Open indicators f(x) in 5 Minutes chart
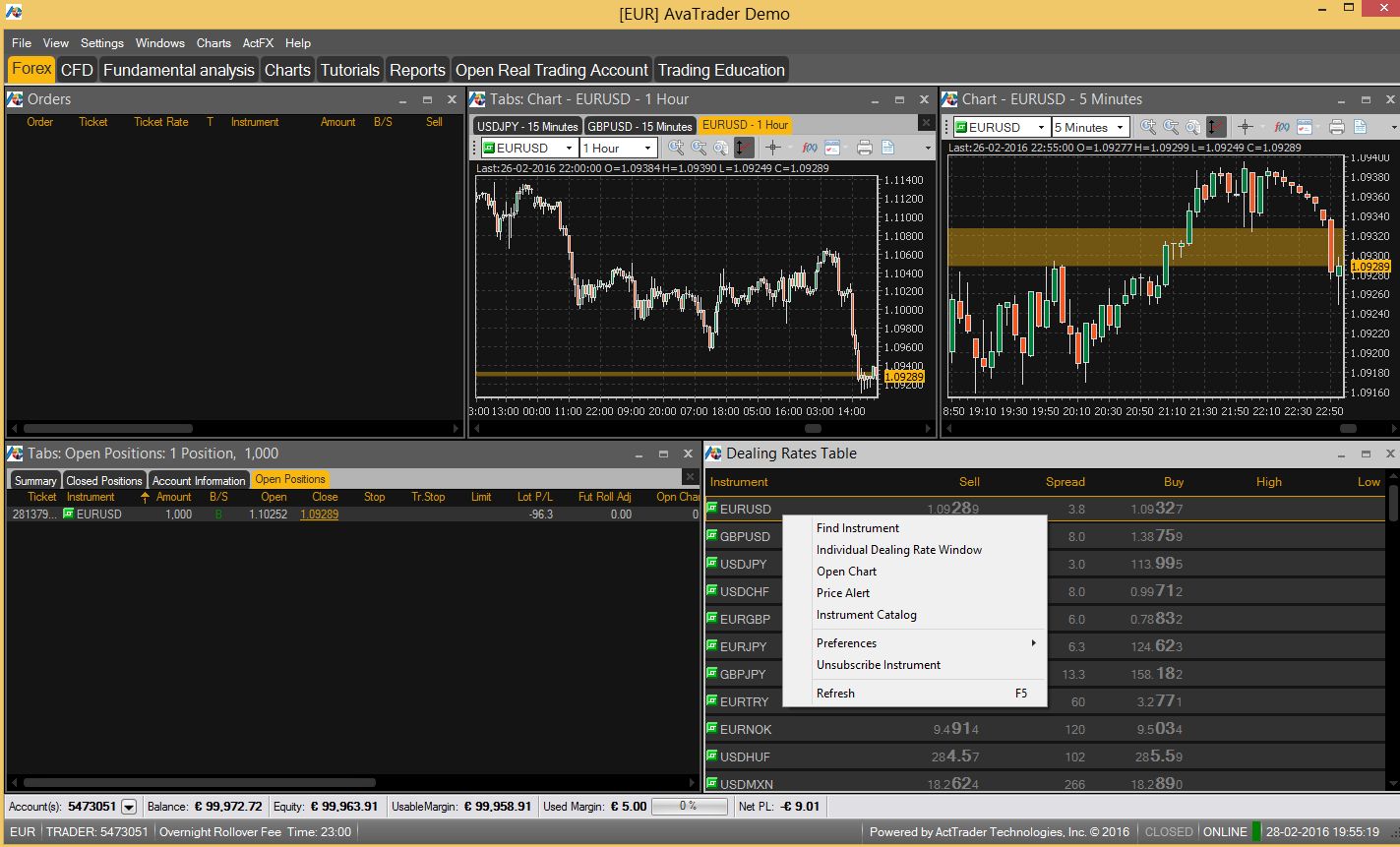The height and width of the screenshot is (847, 1400). 1282,127
